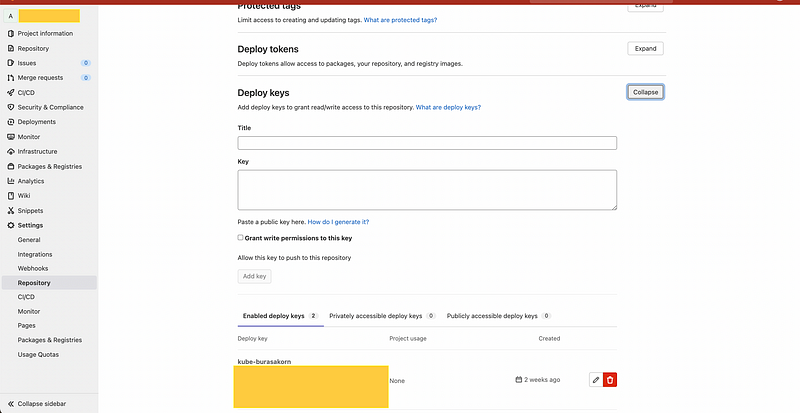The image size is (800, 413).
Task: Open the CI/CD rocket icon in sidebar
Action: click(10, 92)
